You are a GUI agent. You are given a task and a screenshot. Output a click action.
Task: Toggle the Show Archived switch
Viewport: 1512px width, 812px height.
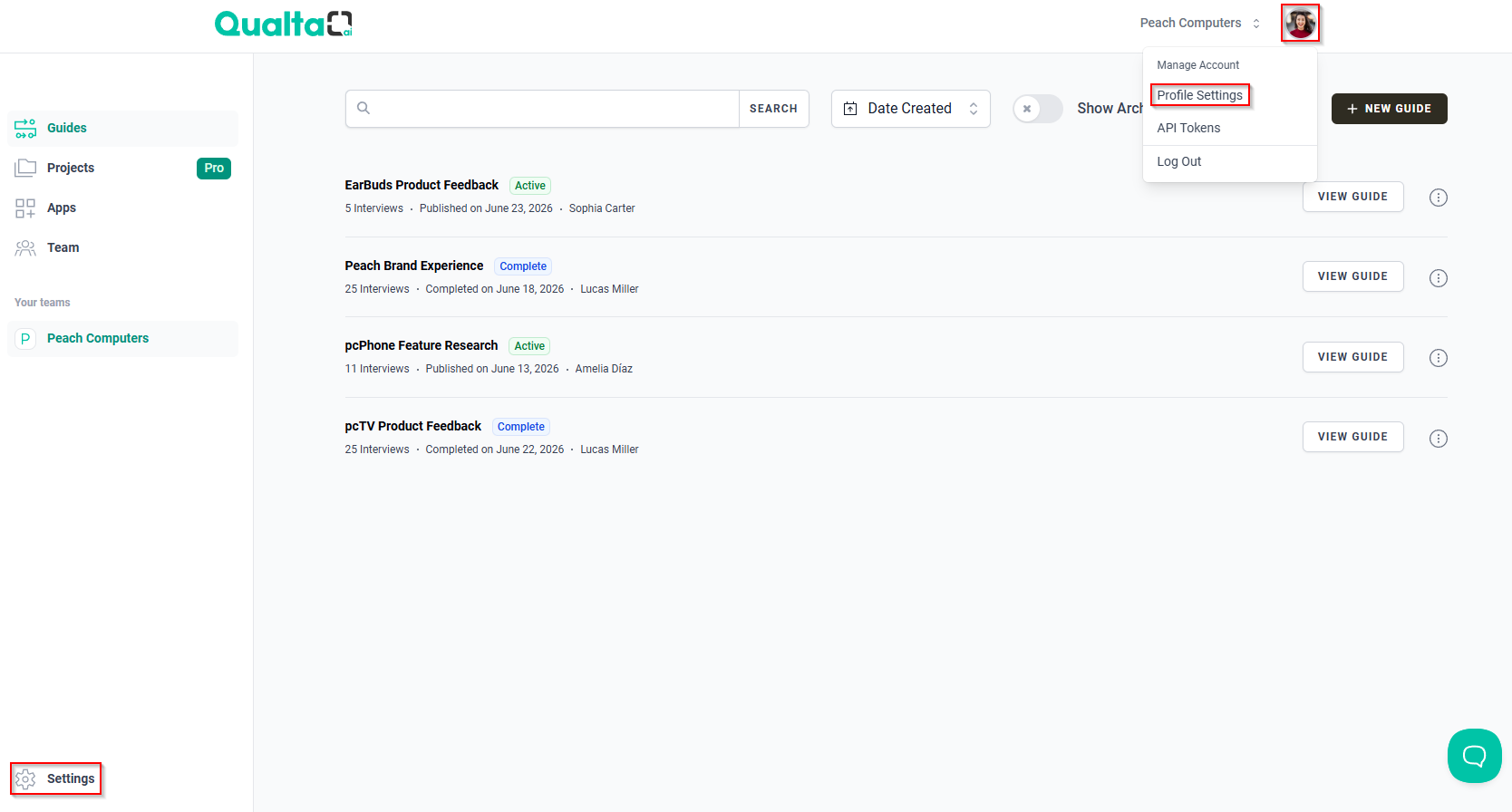pyautogui.click(x=1038, y=109)
